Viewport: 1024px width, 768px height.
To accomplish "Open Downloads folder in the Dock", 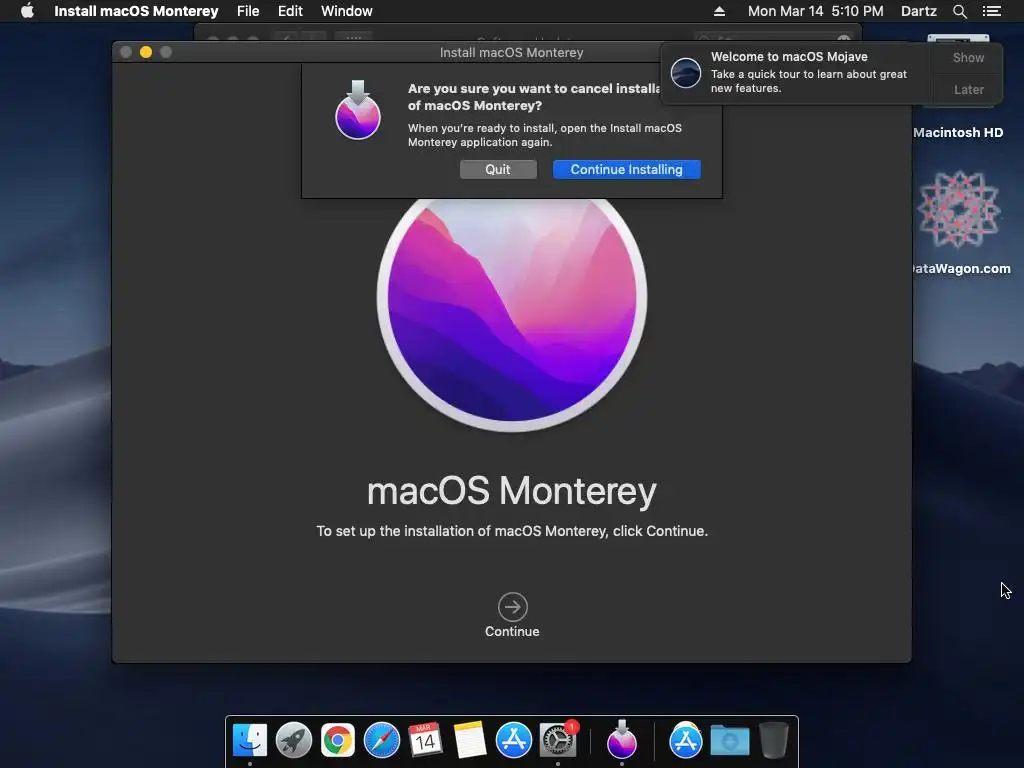I will [730, 741].
